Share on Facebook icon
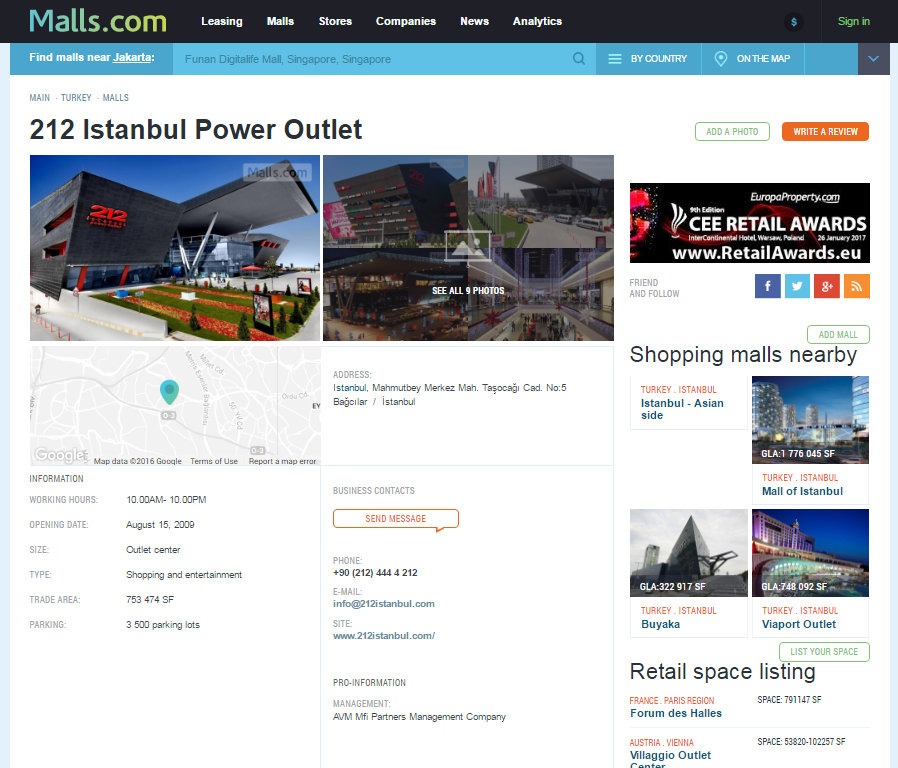 coord(767,286)
